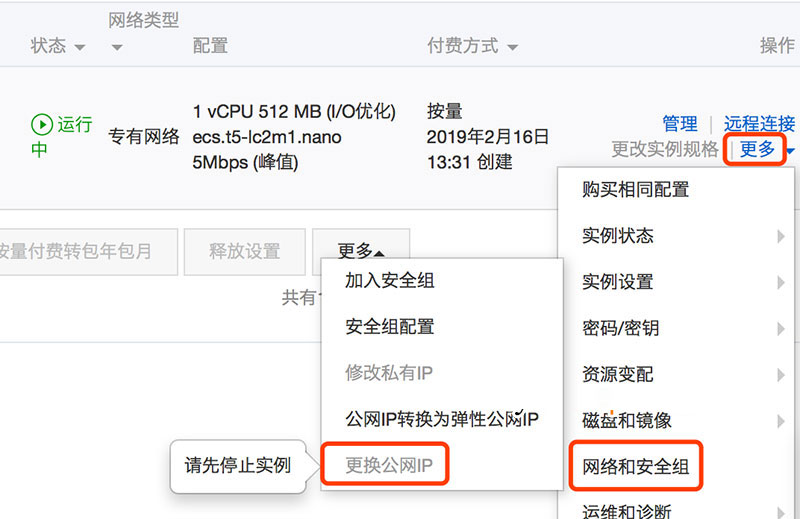Open the 远程连接 link

click(x=759, y=123)
